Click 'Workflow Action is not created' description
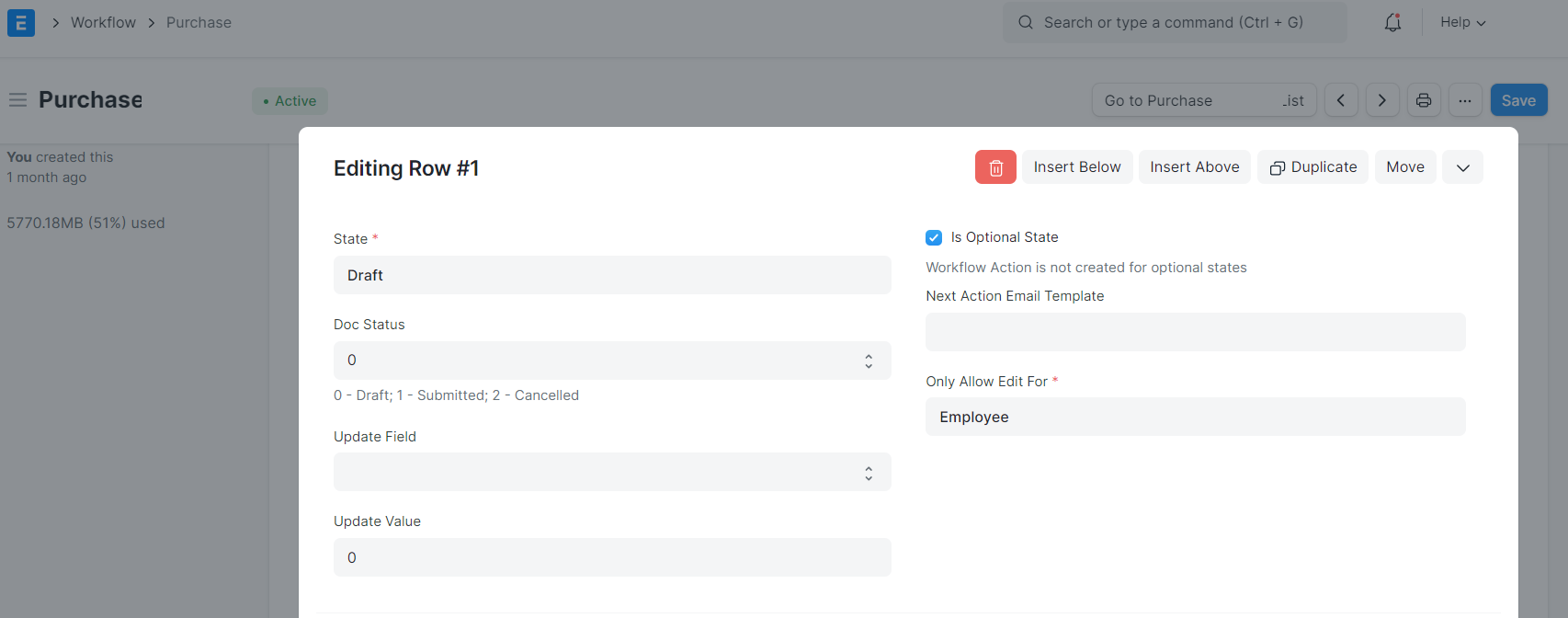Screen dimensions: 1568x618 pos(1086,268)
